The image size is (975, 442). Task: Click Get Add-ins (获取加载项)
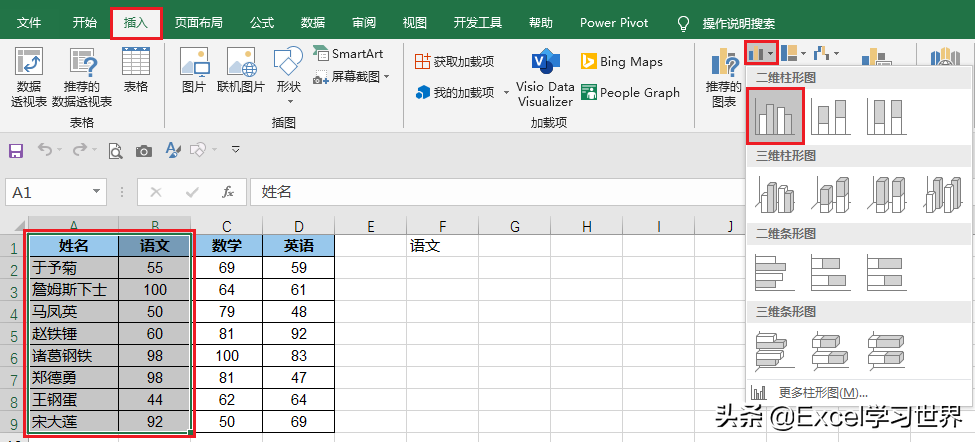click(x=455, y=62)
